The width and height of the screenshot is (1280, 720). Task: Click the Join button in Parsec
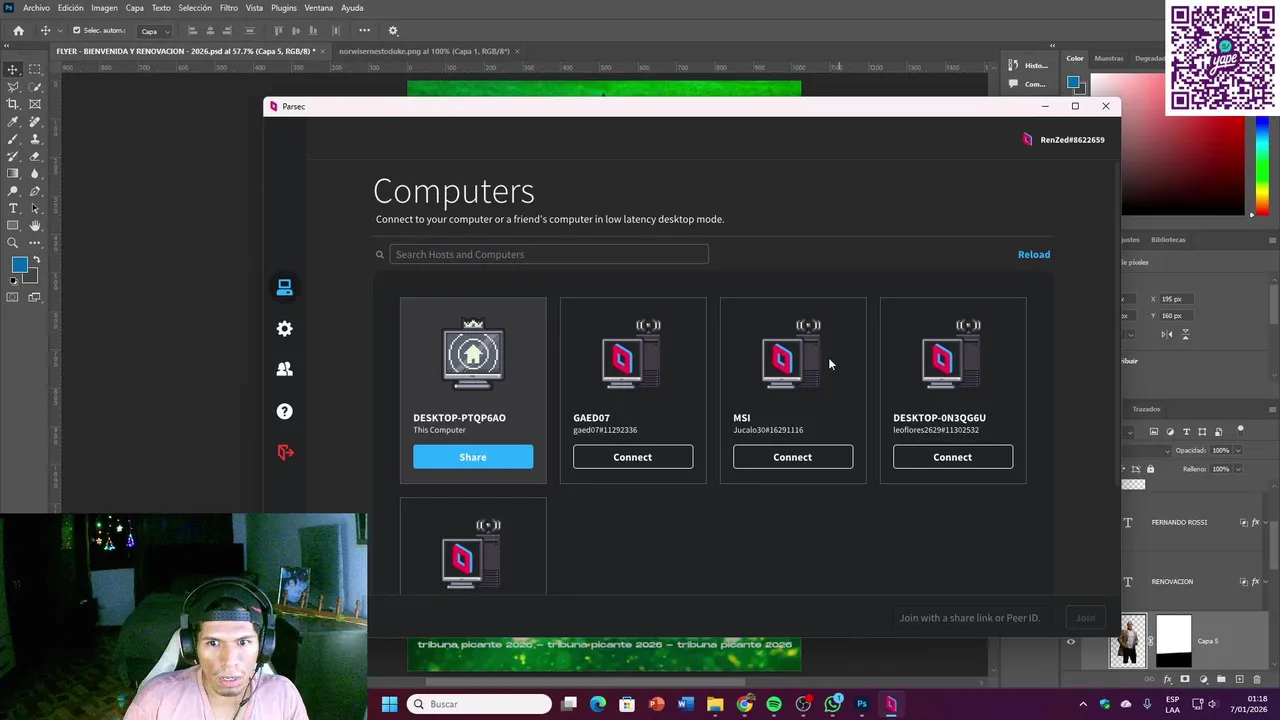click(x=1085, y=618)
